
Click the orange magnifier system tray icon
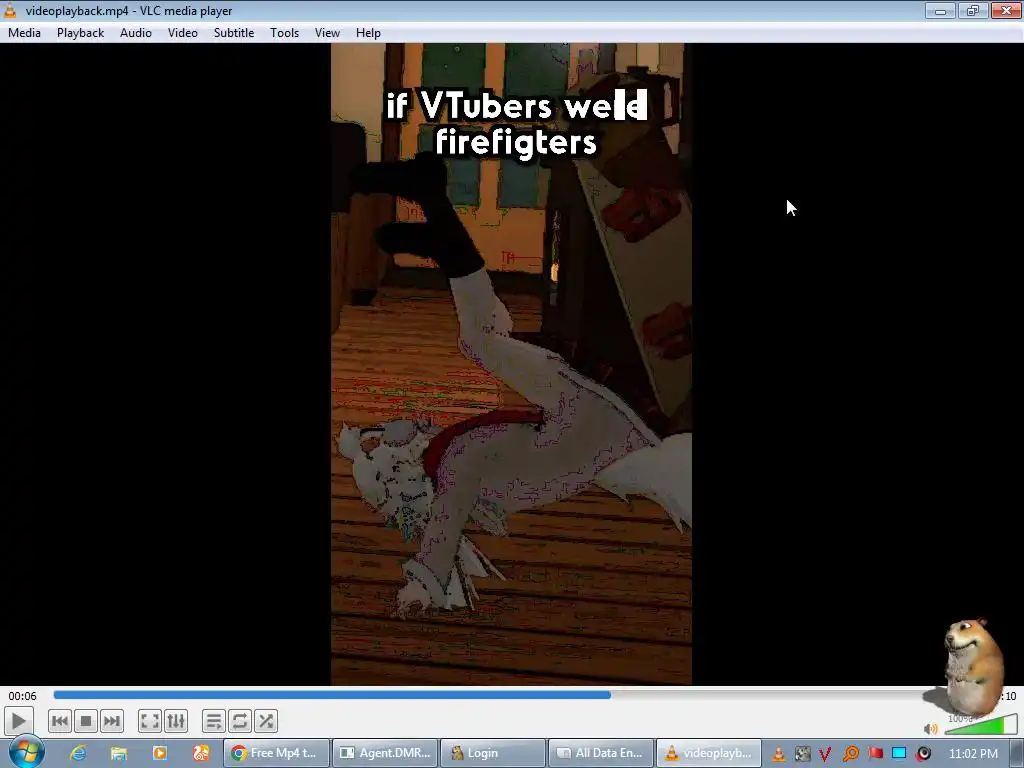(x=850, y=754)
